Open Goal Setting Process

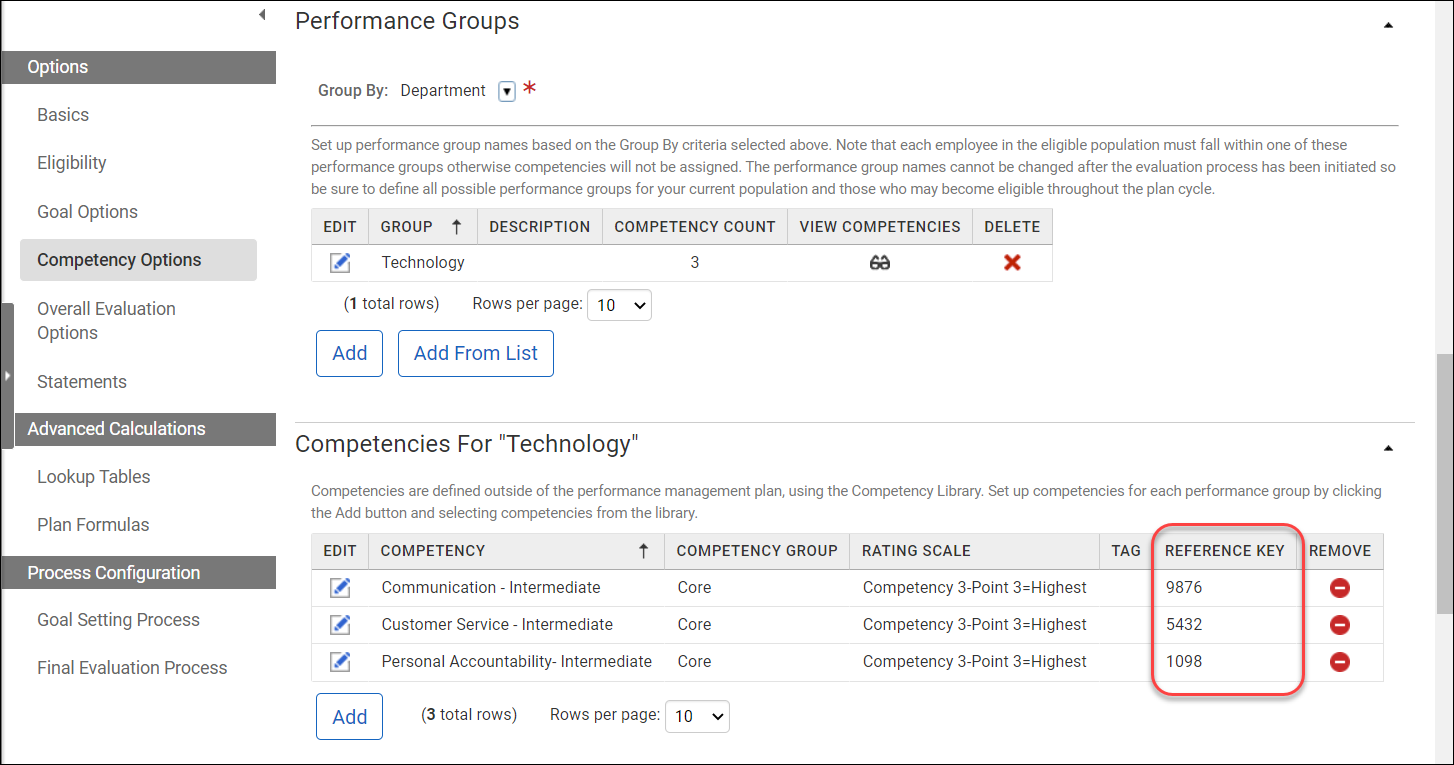(x=119, y=620)
